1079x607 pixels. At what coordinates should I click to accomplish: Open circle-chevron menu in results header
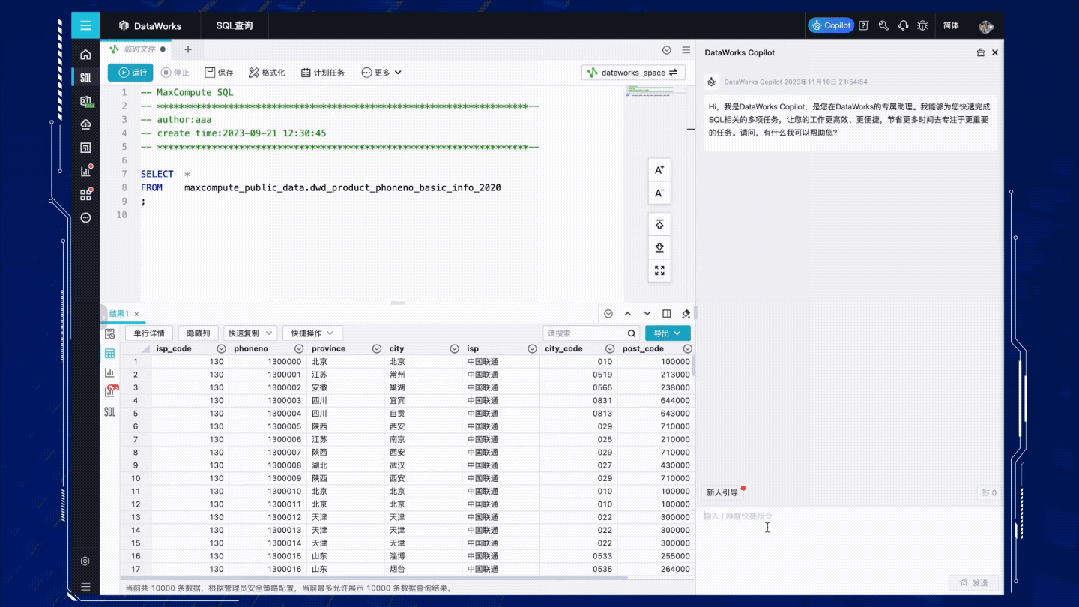click(608, 314)
